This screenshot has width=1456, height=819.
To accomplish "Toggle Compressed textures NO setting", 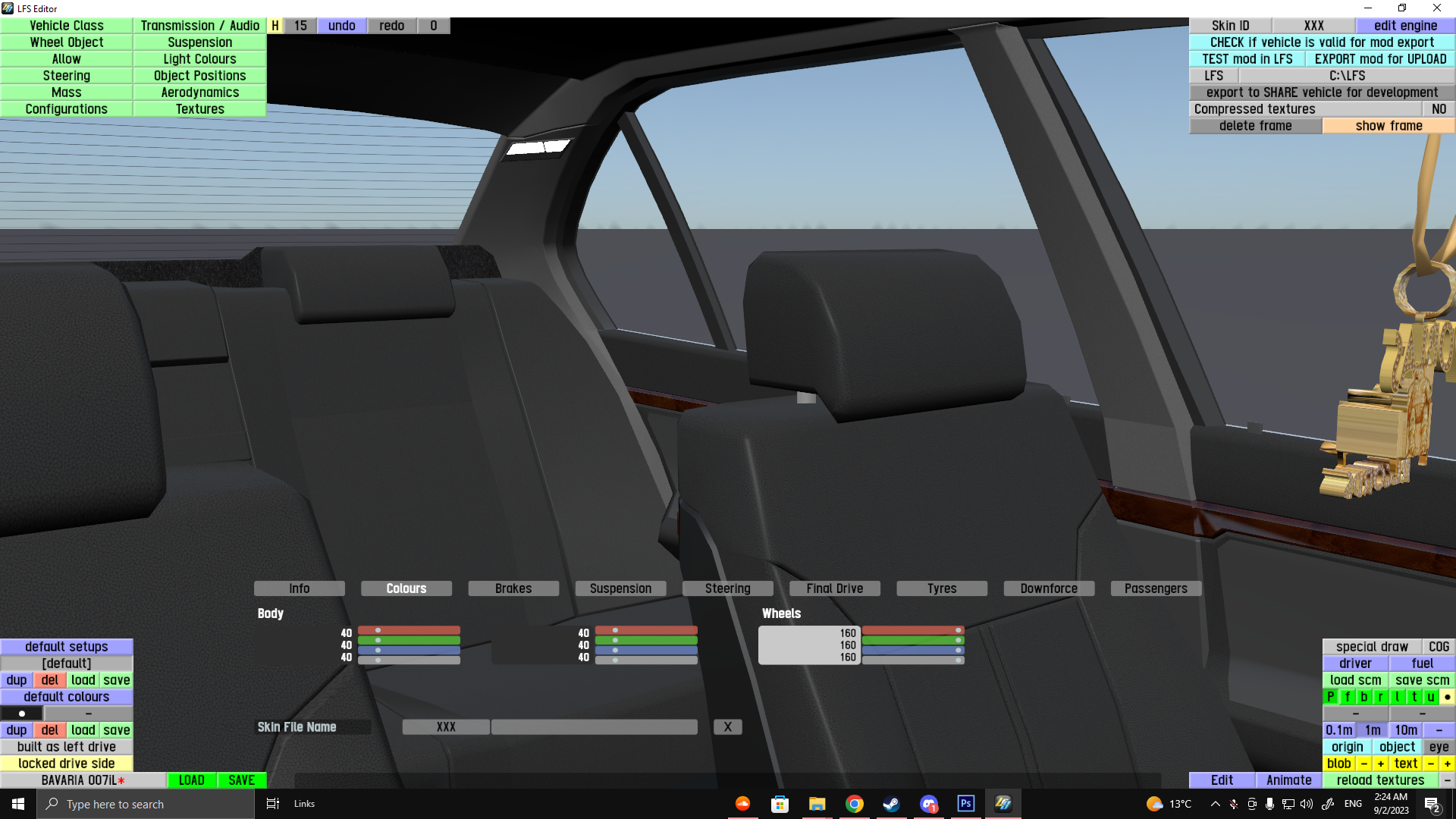I will pyautogui.click(x=1439, y=109).
